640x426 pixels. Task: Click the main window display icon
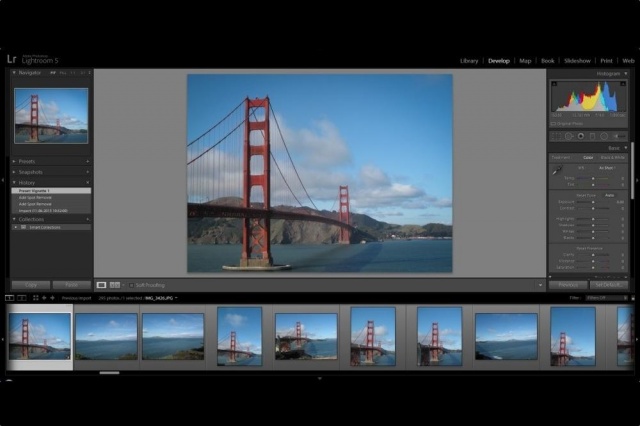coord(9,298)
